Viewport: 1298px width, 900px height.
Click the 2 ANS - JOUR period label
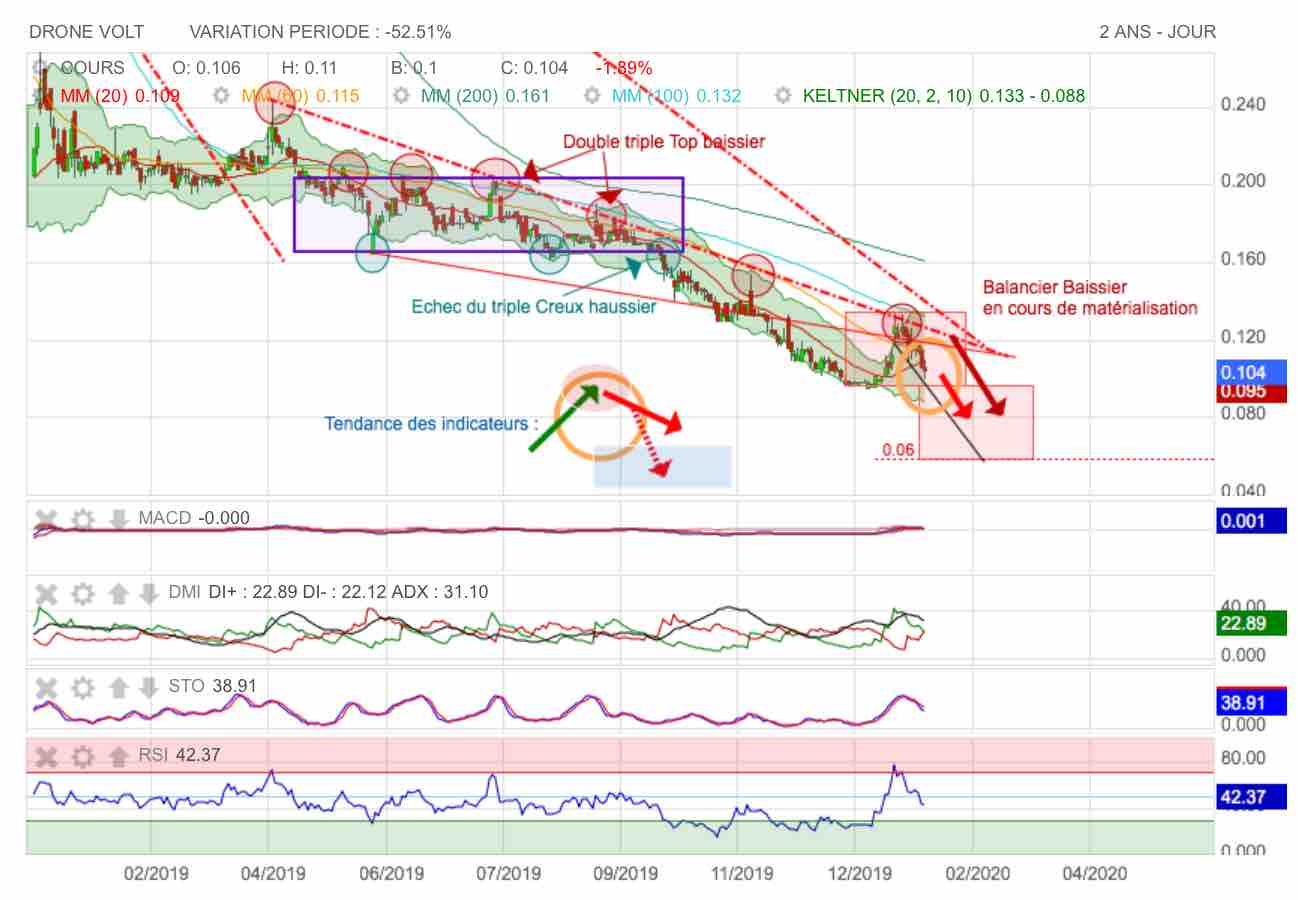point(1158,32)
